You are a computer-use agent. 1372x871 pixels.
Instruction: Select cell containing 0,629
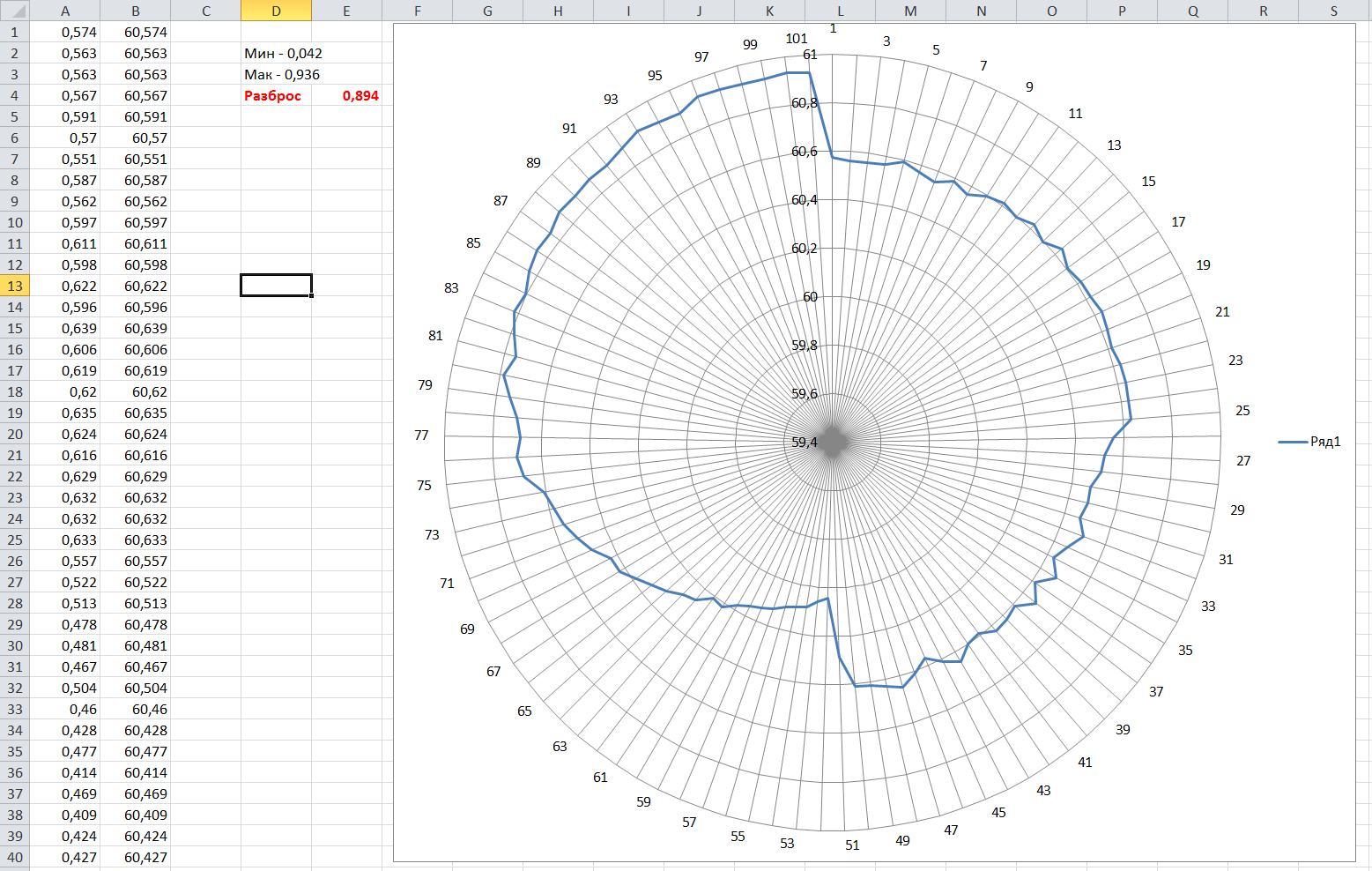pos(65,476)
